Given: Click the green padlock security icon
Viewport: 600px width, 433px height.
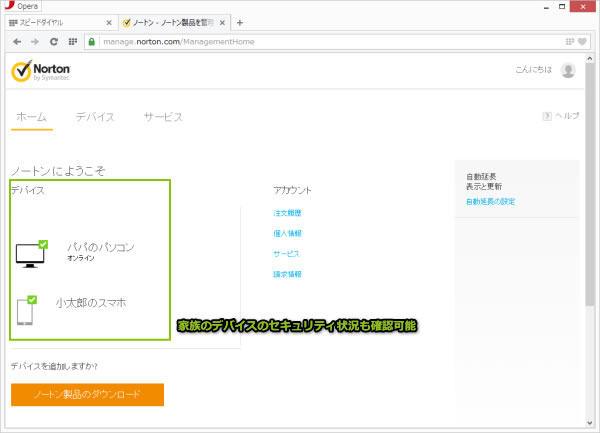Looking at the screenshot, I should 91,42.
